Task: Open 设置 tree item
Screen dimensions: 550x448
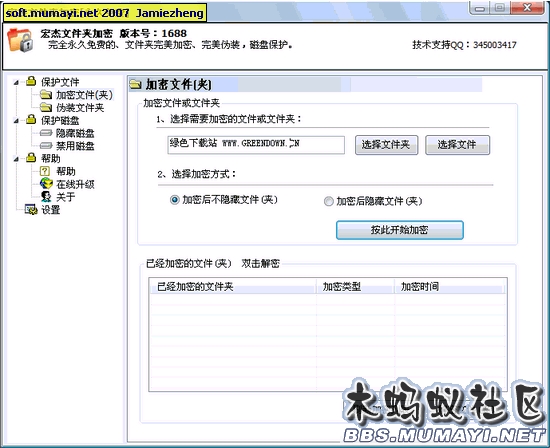Action: pyautogui.click(x=51, y=209)
